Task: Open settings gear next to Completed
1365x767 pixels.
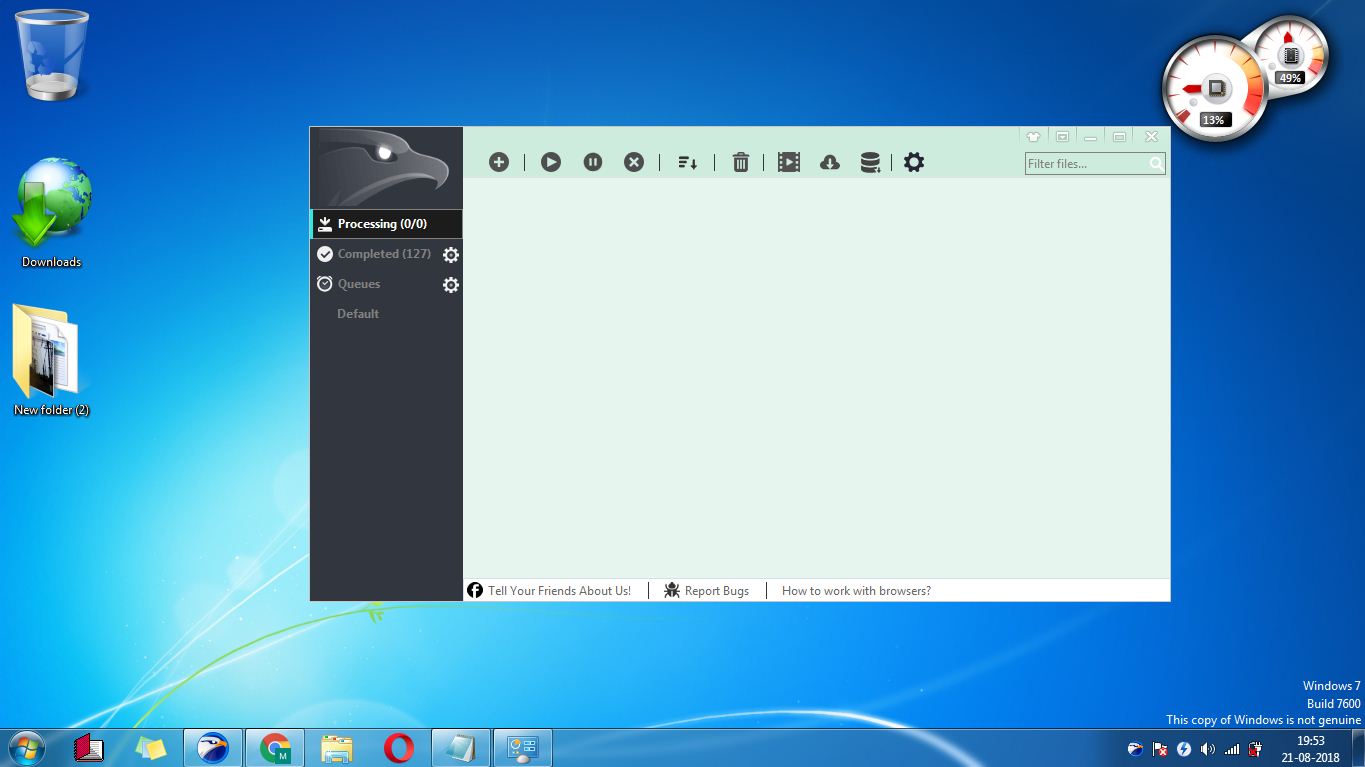Action: pyautogui.click(x=450, y=254)
